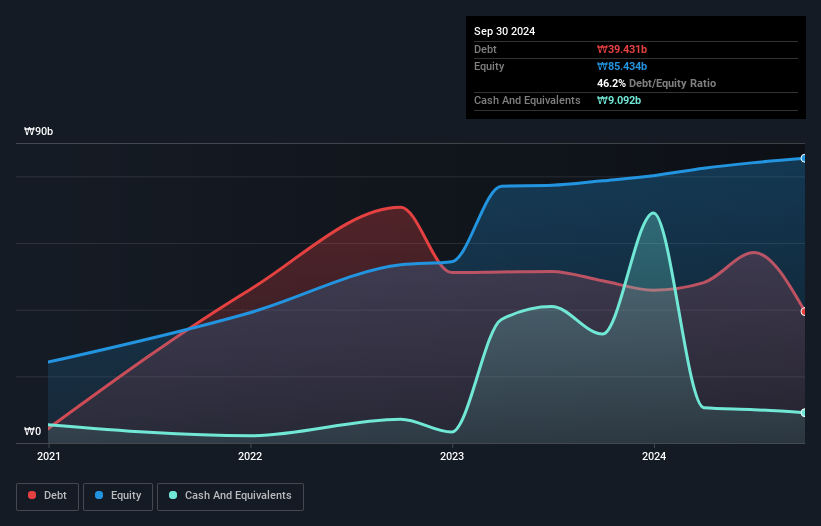Image resolution: width=821 pixels, height=526 pixels.
Task: Click the equity value ₩85.434b
Action: (x=622, y=66)
